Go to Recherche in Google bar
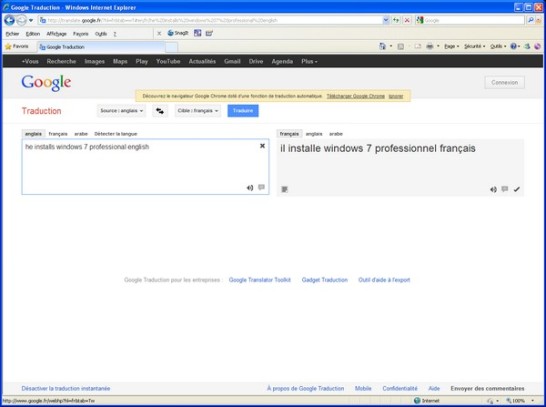 coord(61,61)
